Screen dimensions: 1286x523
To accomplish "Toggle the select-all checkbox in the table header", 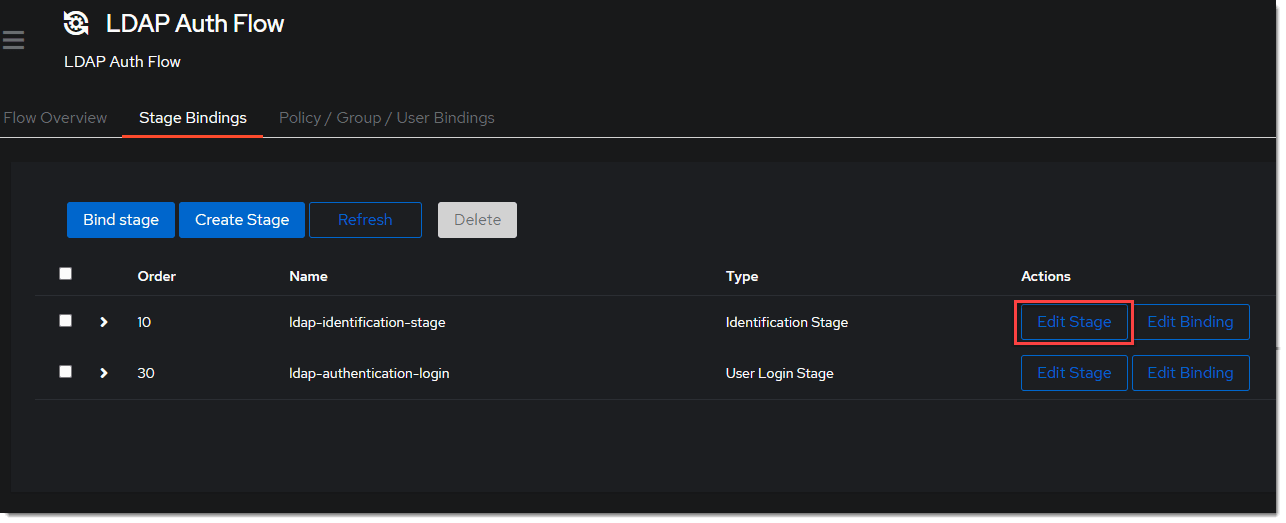I will point(66,274).
